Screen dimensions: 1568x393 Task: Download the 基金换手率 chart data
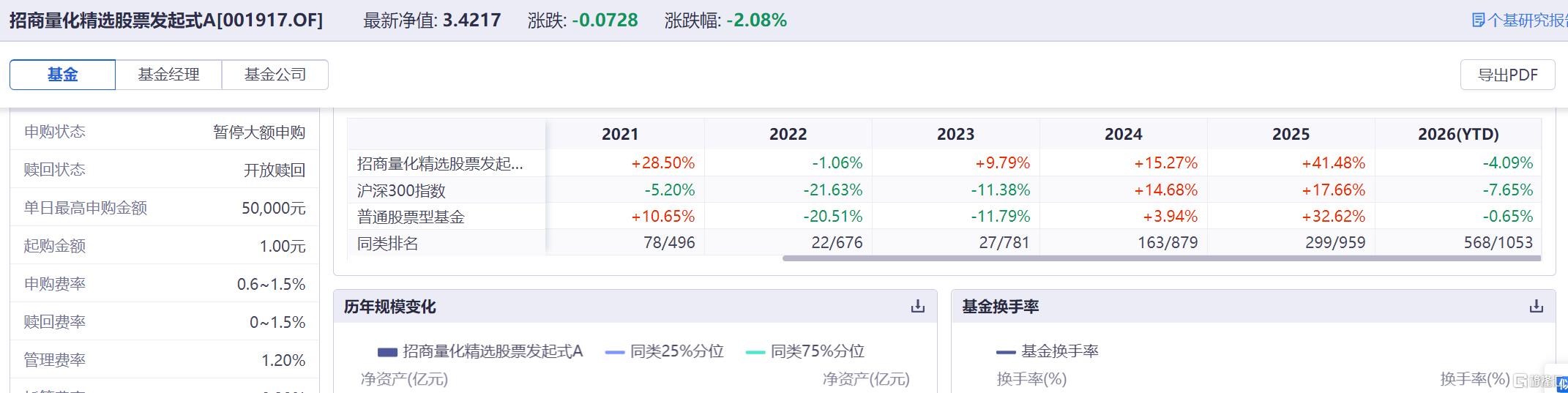(1536, 306)
